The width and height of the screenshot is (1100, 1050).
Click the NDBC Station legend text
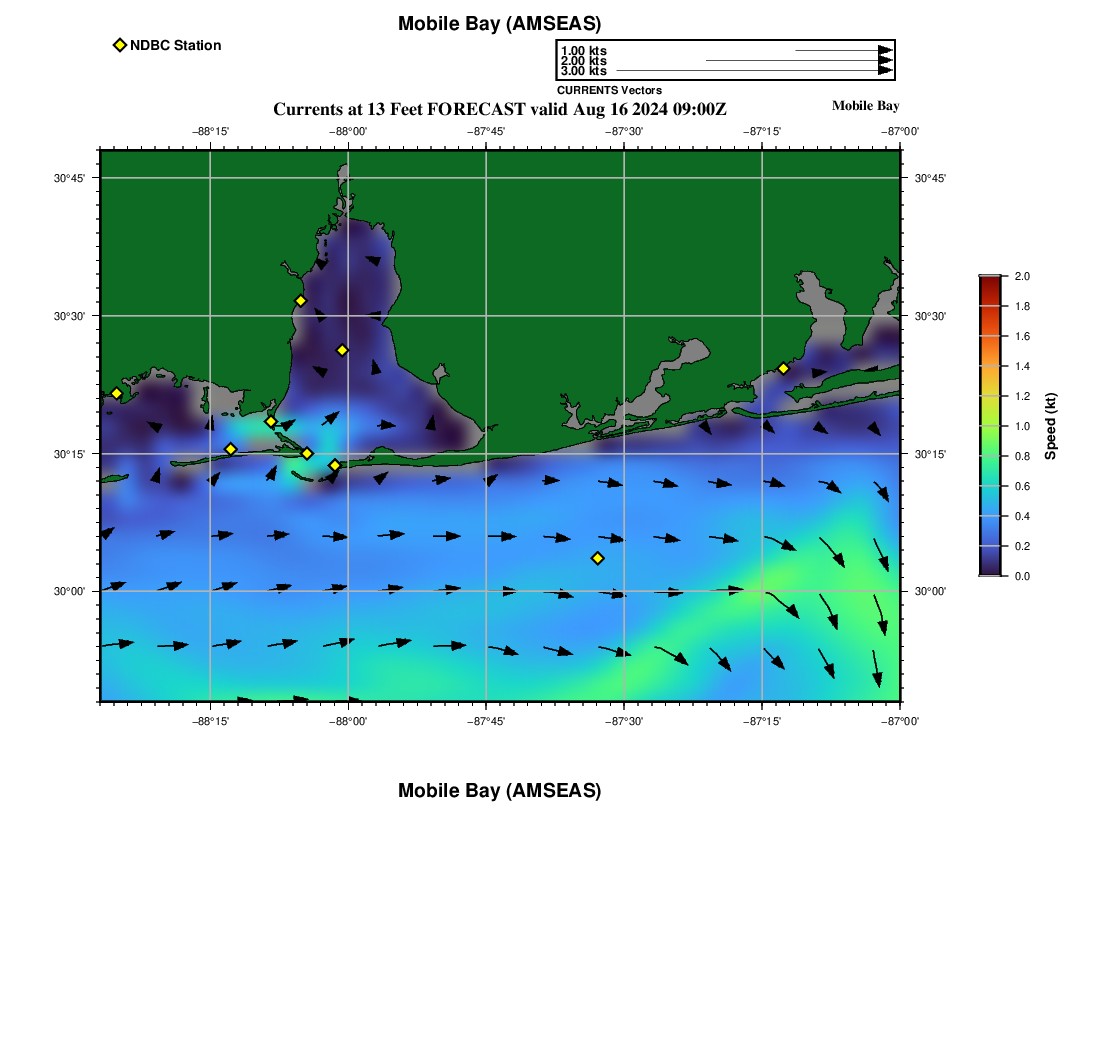[175, 45]
